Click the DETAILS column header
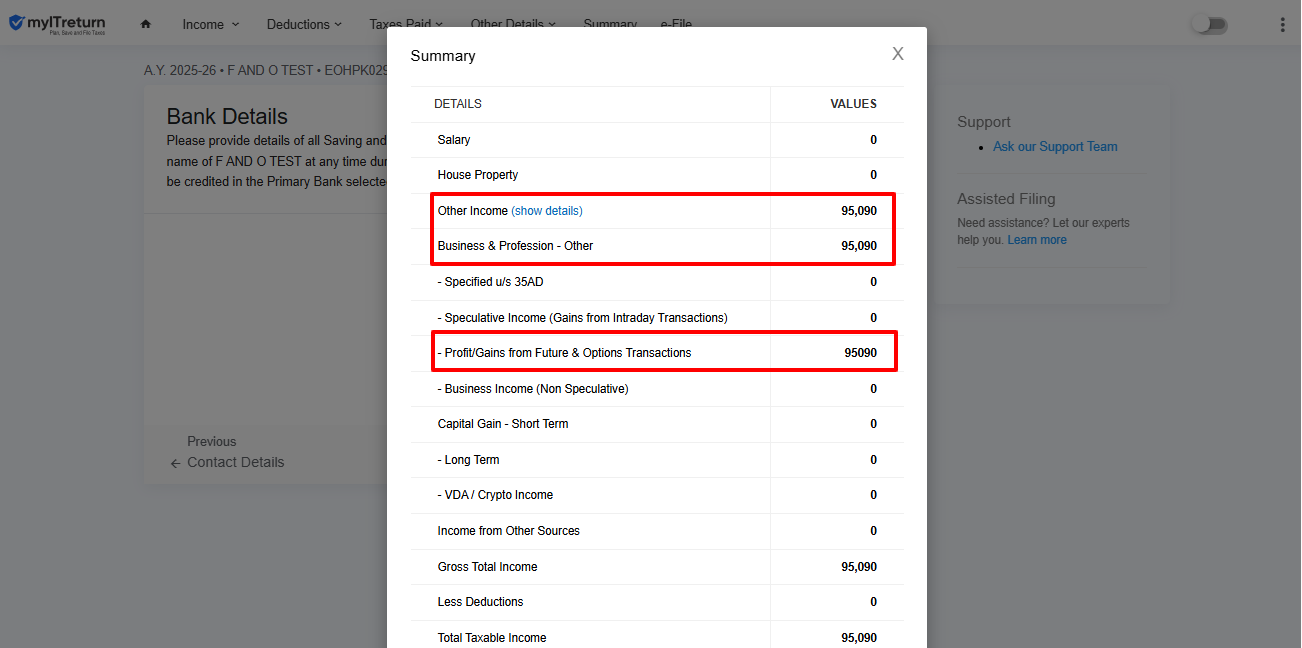Image resolution: width=1302 pixels, height=648 pixels. (x=458, y=104)
